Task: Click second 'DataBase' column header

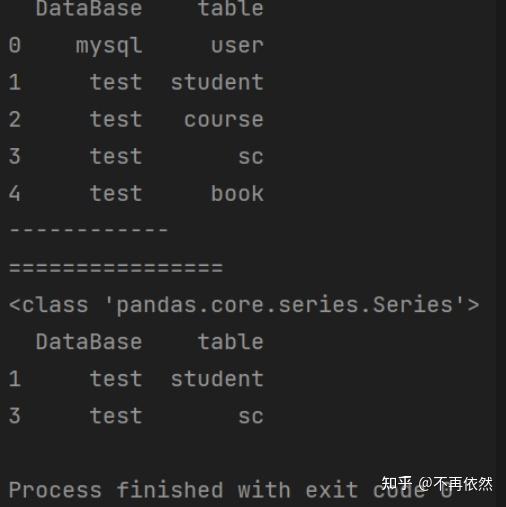Action: [89, 342]
